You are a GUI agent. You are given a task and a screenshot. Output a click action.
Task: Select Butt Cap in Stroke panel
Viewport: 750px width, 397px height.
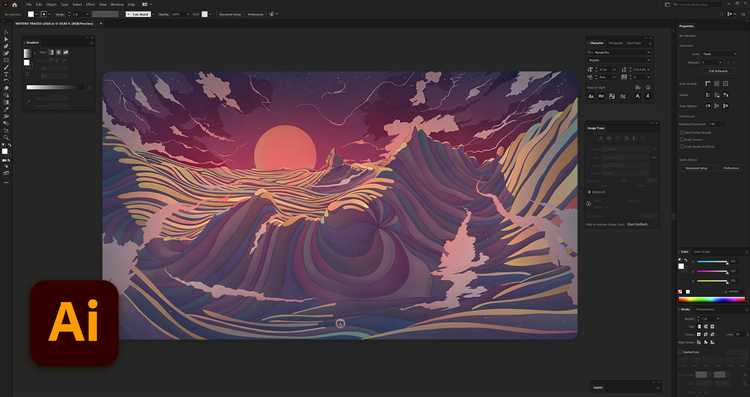pos(699,326)
